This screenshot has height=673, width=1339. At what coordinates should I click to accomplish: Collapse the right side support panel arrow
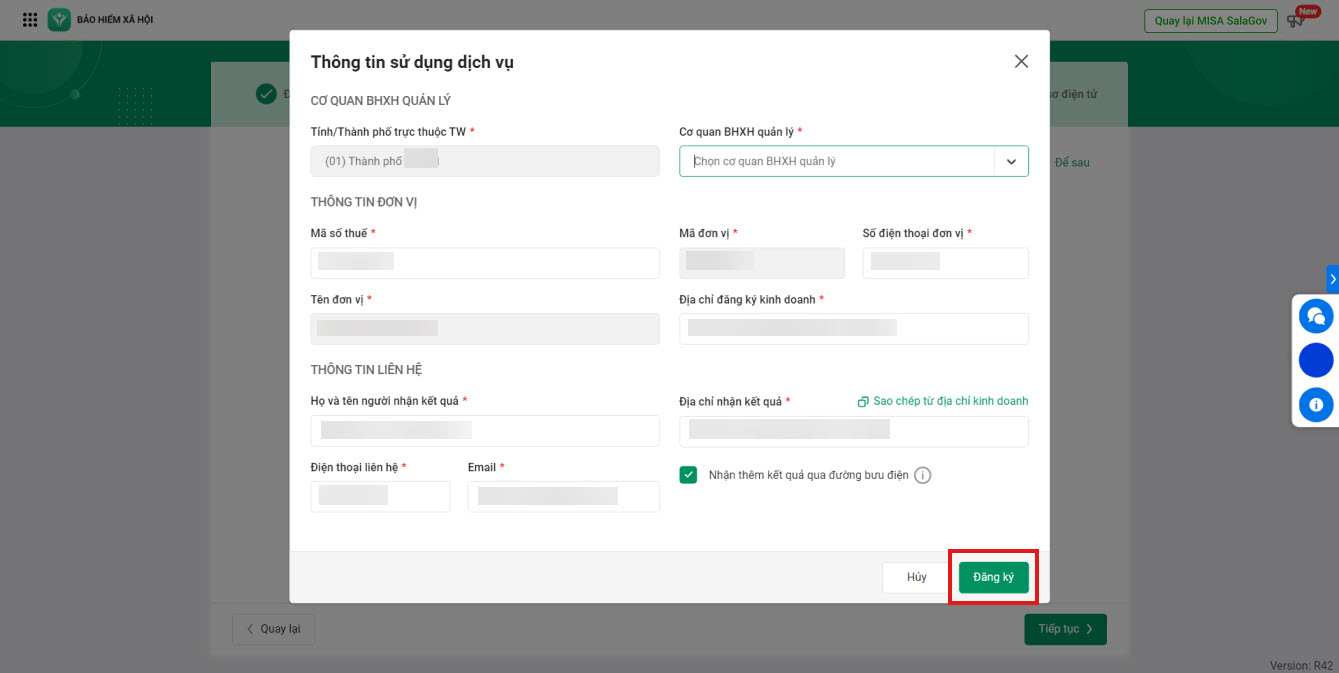point(1332,279)
